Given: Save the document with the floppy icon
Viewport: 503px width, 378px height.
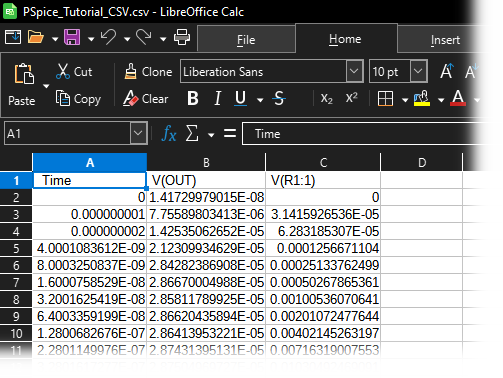Looking at the screenshot, I should (x=72, y=37).
